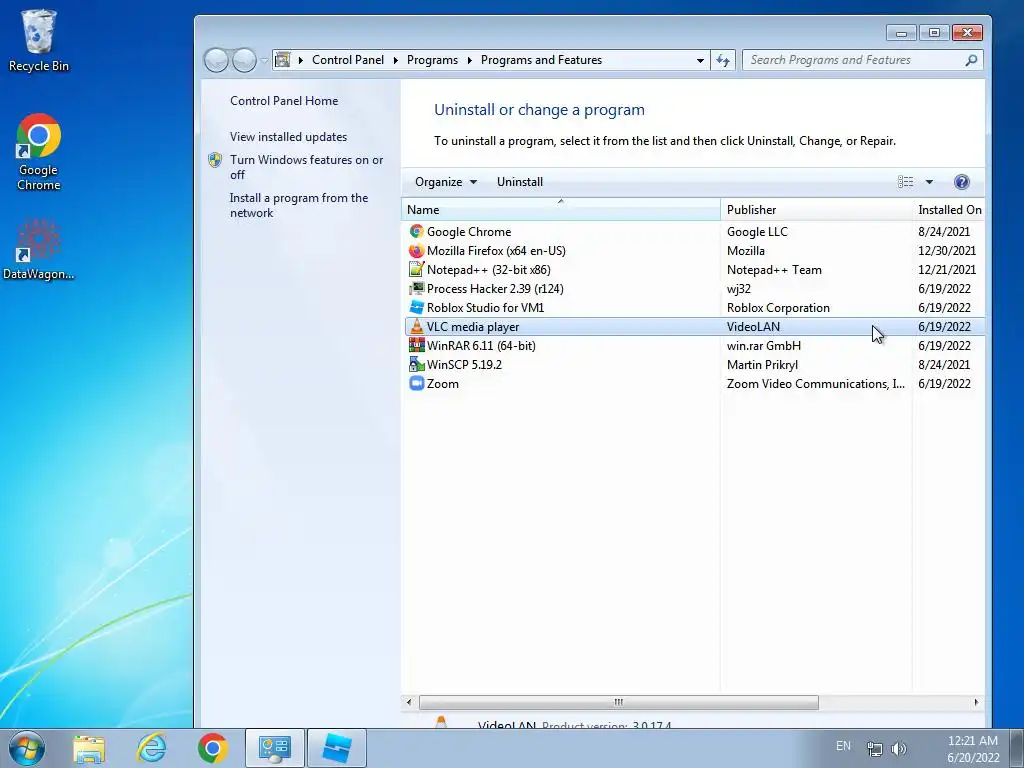Click the 12/30/2021 install date cell
1024x768 pixels.
pos(947,251)
